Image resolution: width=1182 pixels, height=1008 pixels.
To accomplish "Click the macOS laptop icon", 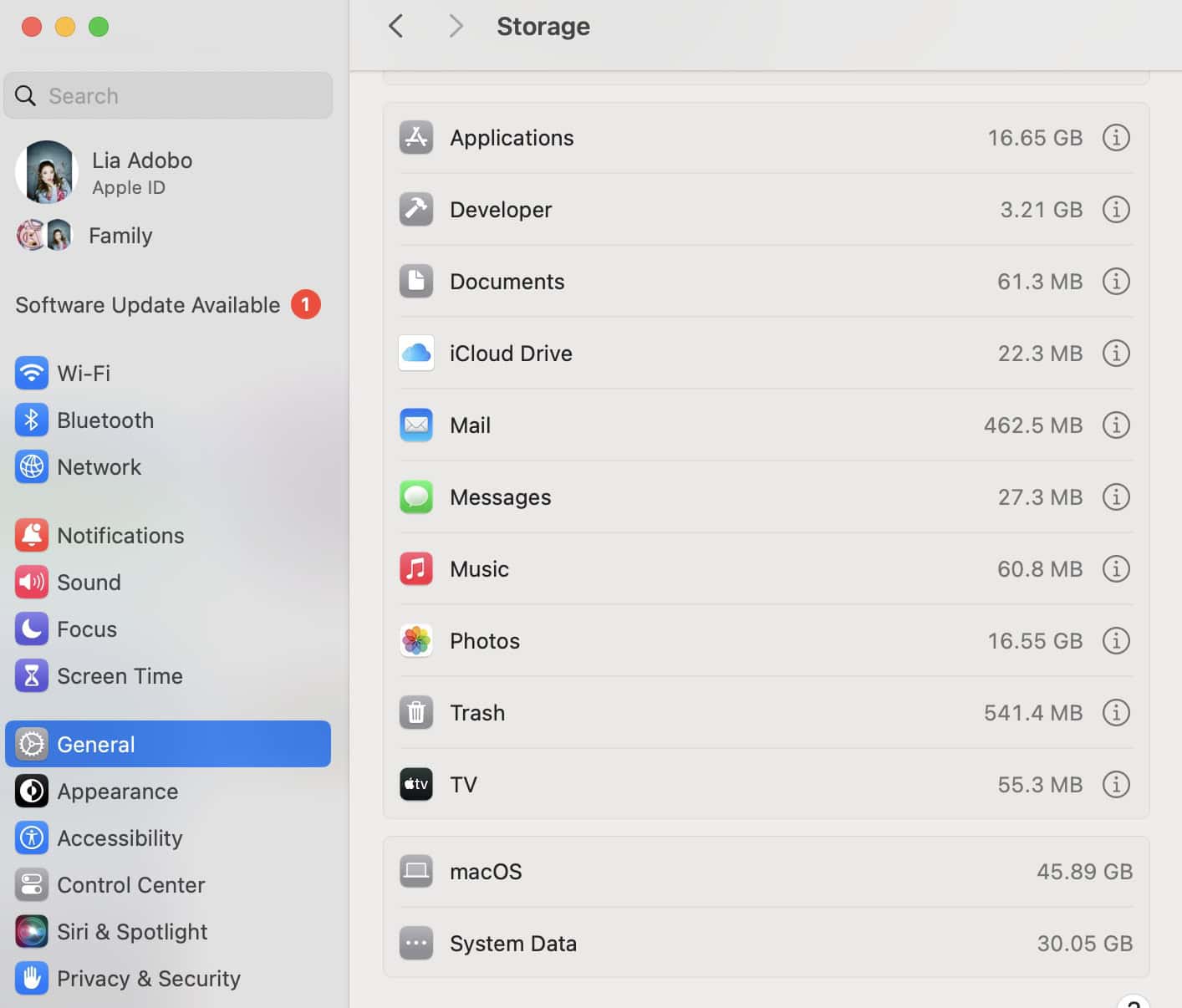I will coord(416,872).
